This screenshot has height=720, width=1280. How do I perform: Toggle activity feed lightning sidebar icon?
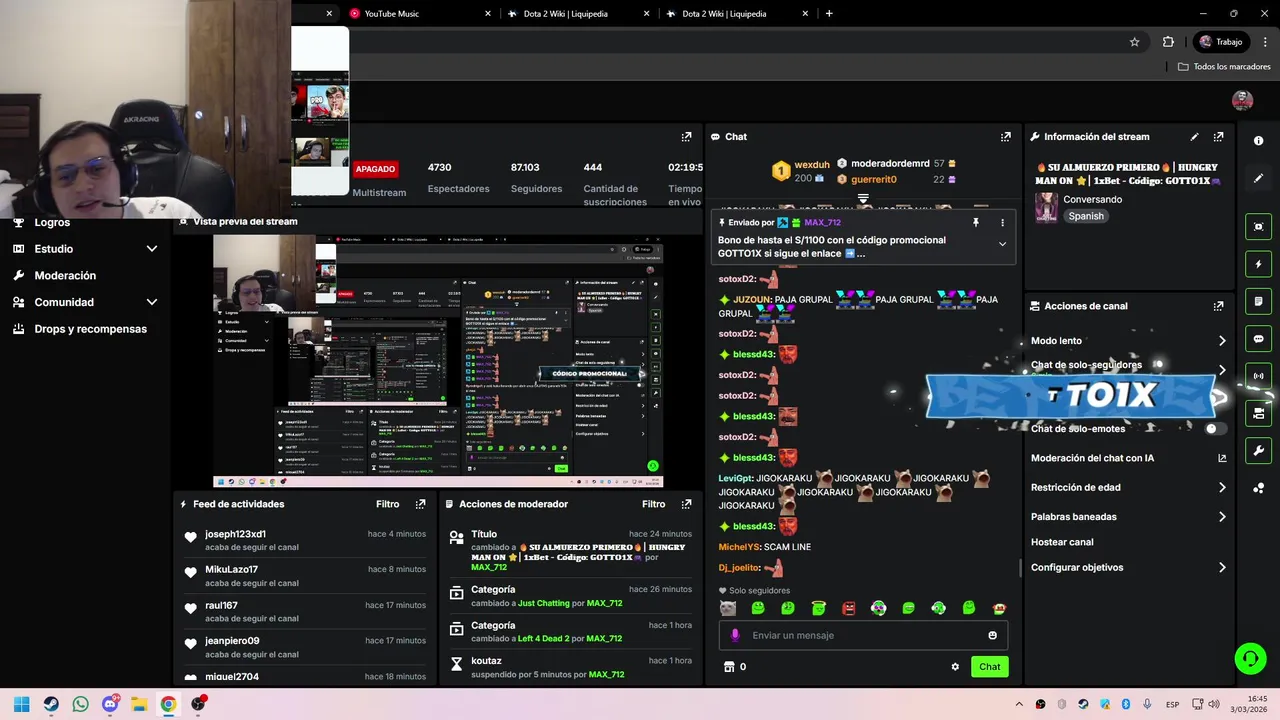tap(1258, 264)
